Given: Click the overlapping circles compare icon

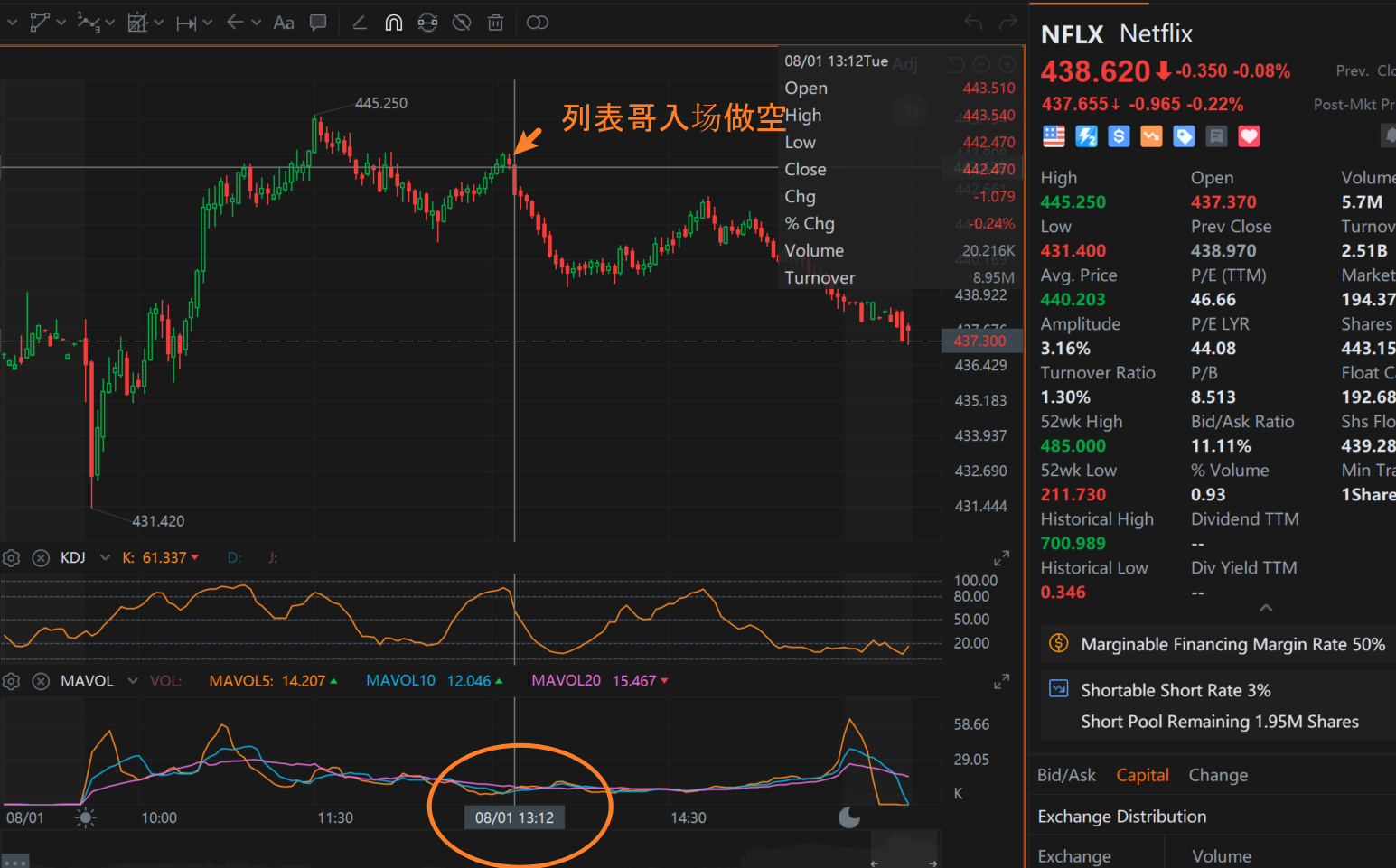Looking at the screenshot, I should pos(538,23).
